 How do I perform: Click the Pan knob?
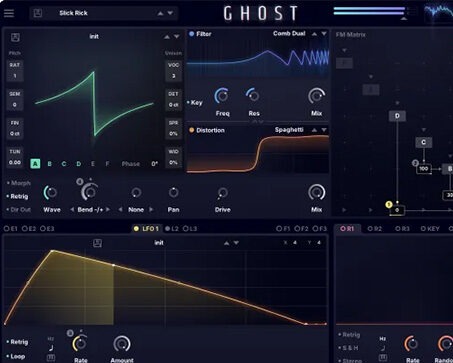click(173, 192)
